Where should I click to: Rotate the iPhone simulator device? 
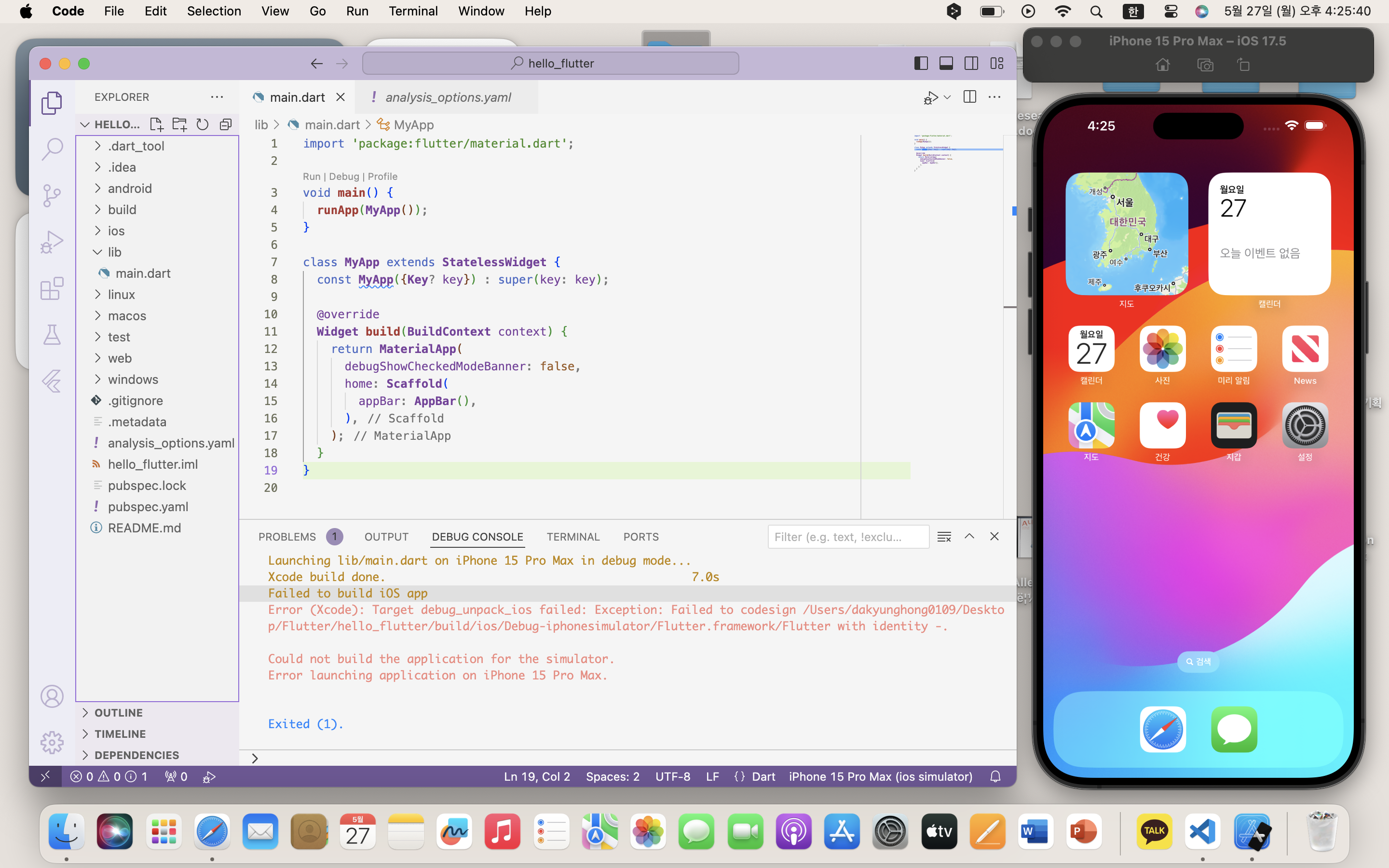[1244, 65]
